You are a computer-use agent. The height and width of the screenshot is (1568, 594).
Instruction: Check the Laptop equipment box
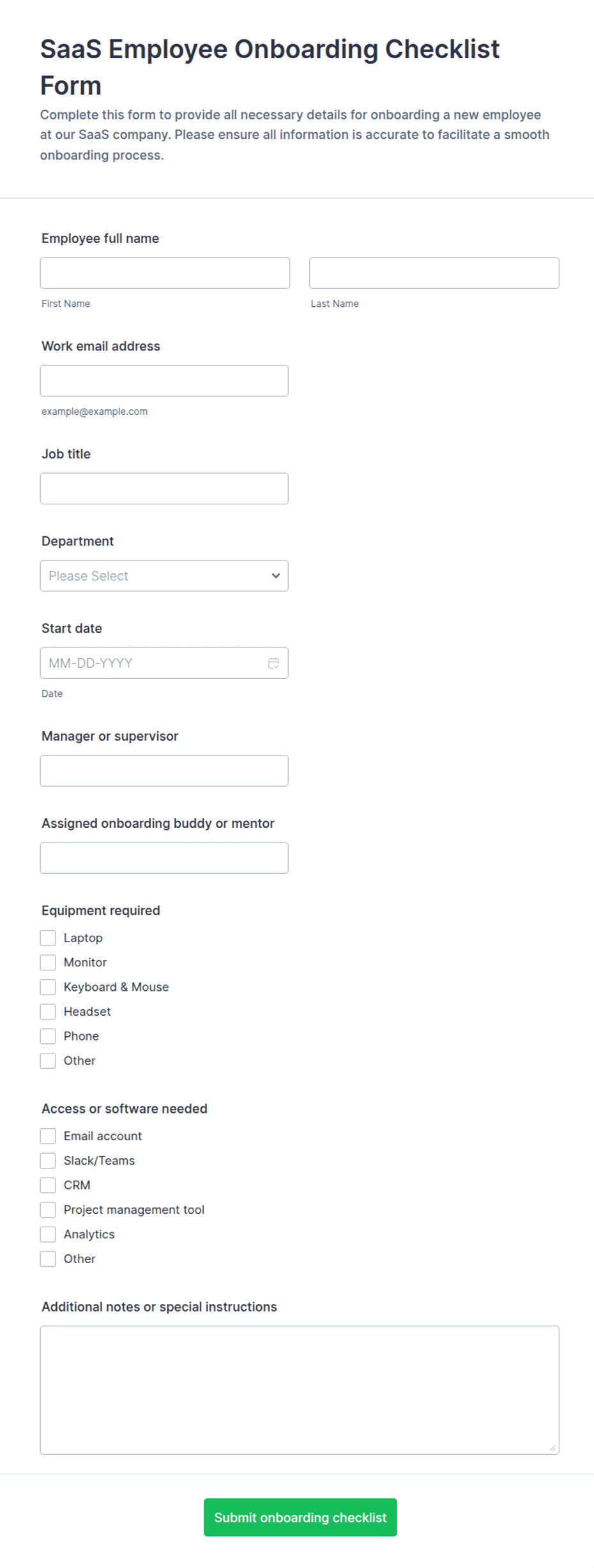coord(48,938)
